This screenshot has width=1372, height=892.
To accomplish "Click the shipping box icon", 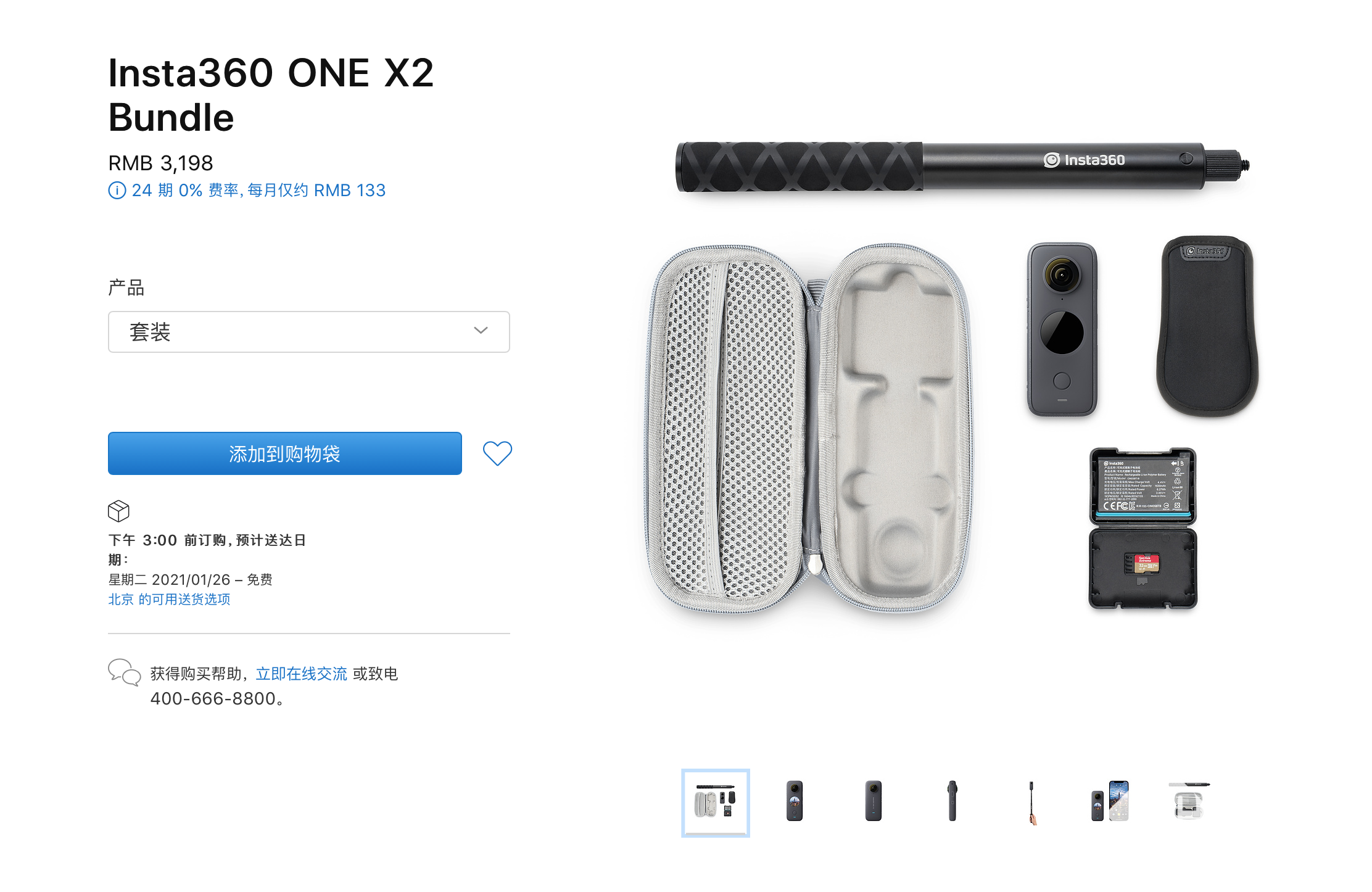I will tap(118, 511).
